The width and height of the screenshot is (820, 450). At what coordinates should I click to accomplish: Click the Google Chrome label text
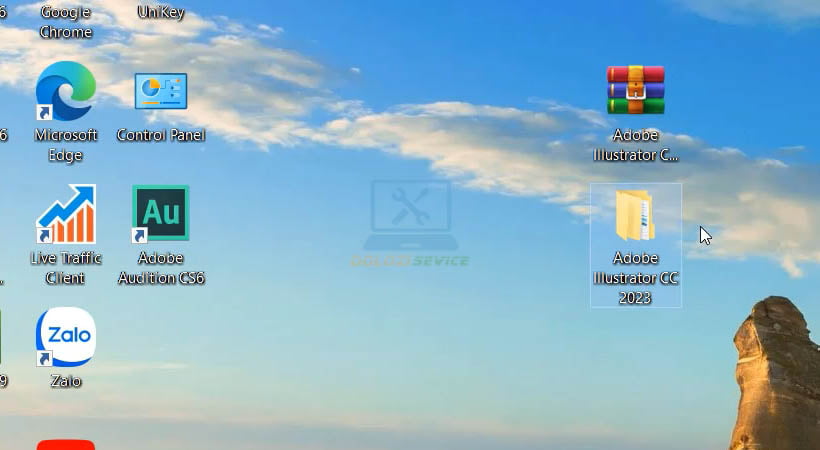tap(65, 22)
